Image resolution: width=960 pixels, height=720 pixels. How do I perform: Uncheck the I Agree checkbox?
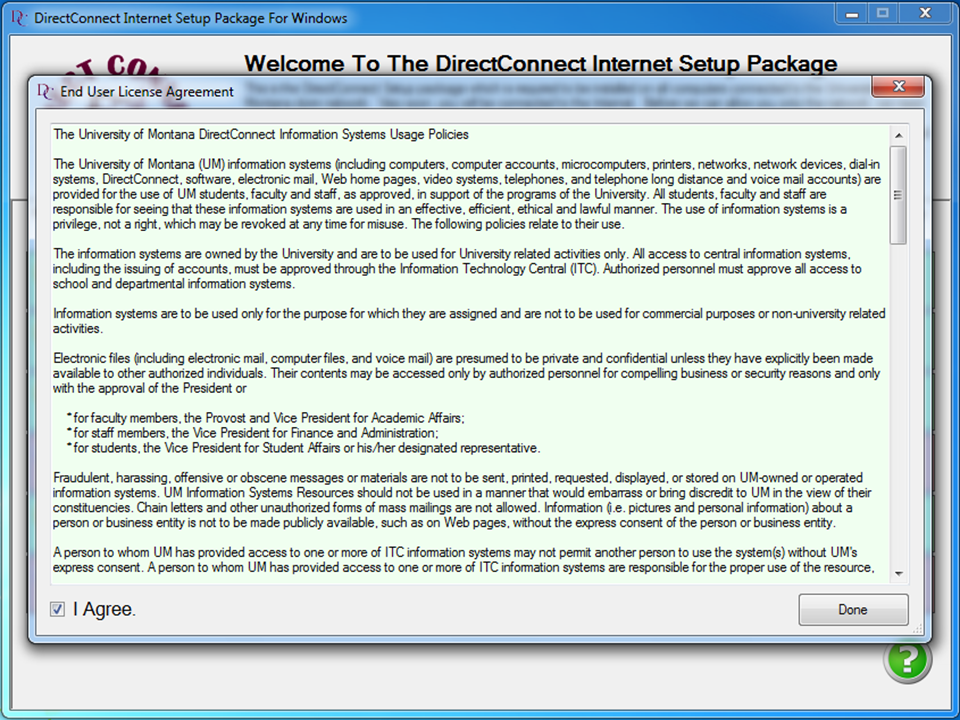pyautogui.click(x=57, y=609)
